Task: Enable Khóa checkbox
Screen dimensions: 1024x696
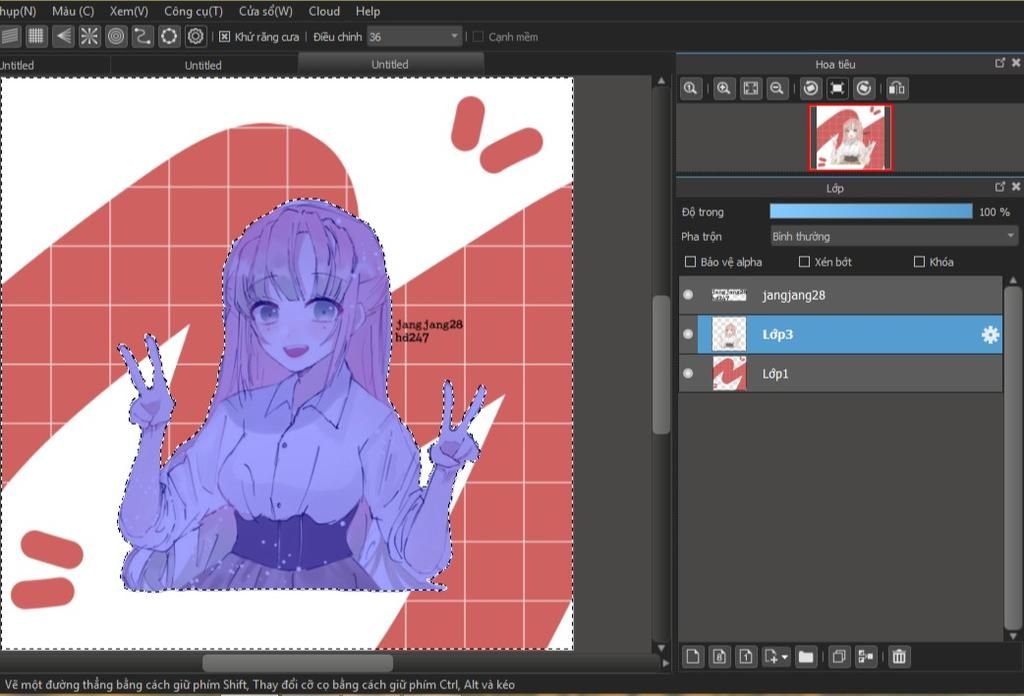Action: tap(920, 262)
